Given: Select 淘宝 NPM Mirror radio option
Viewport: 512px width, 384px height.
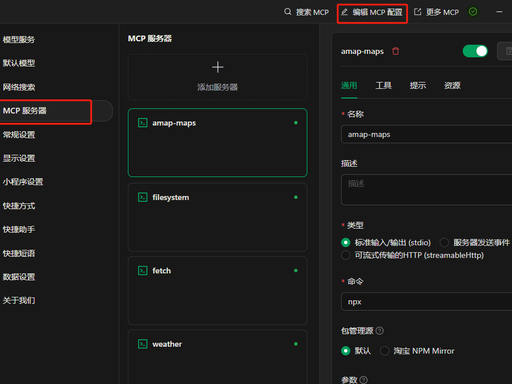Looking at the screenshot, I should (385, 351).
